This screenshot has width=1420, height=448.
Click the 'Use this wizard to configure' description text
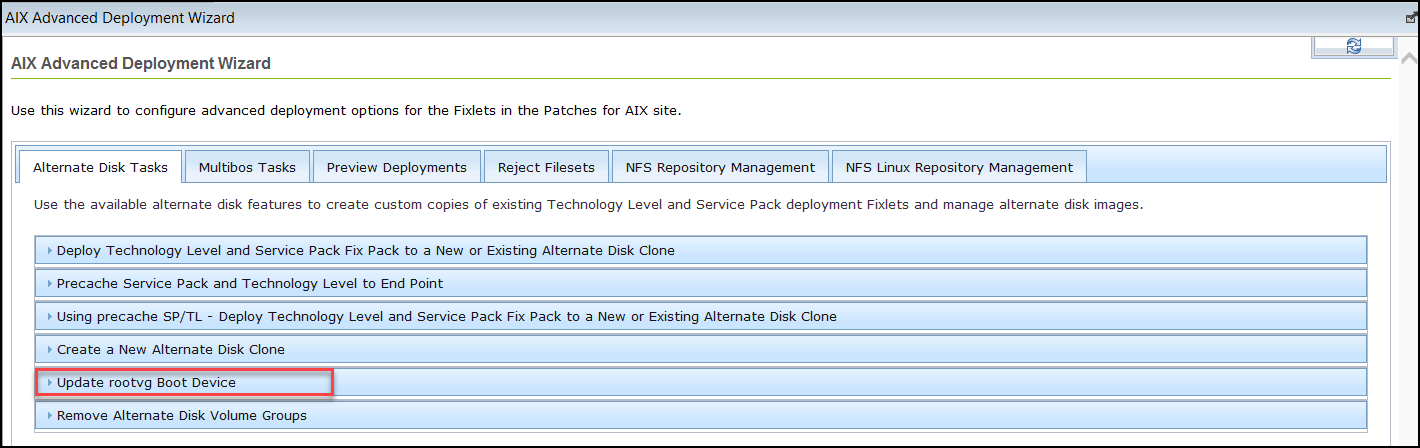346,111
